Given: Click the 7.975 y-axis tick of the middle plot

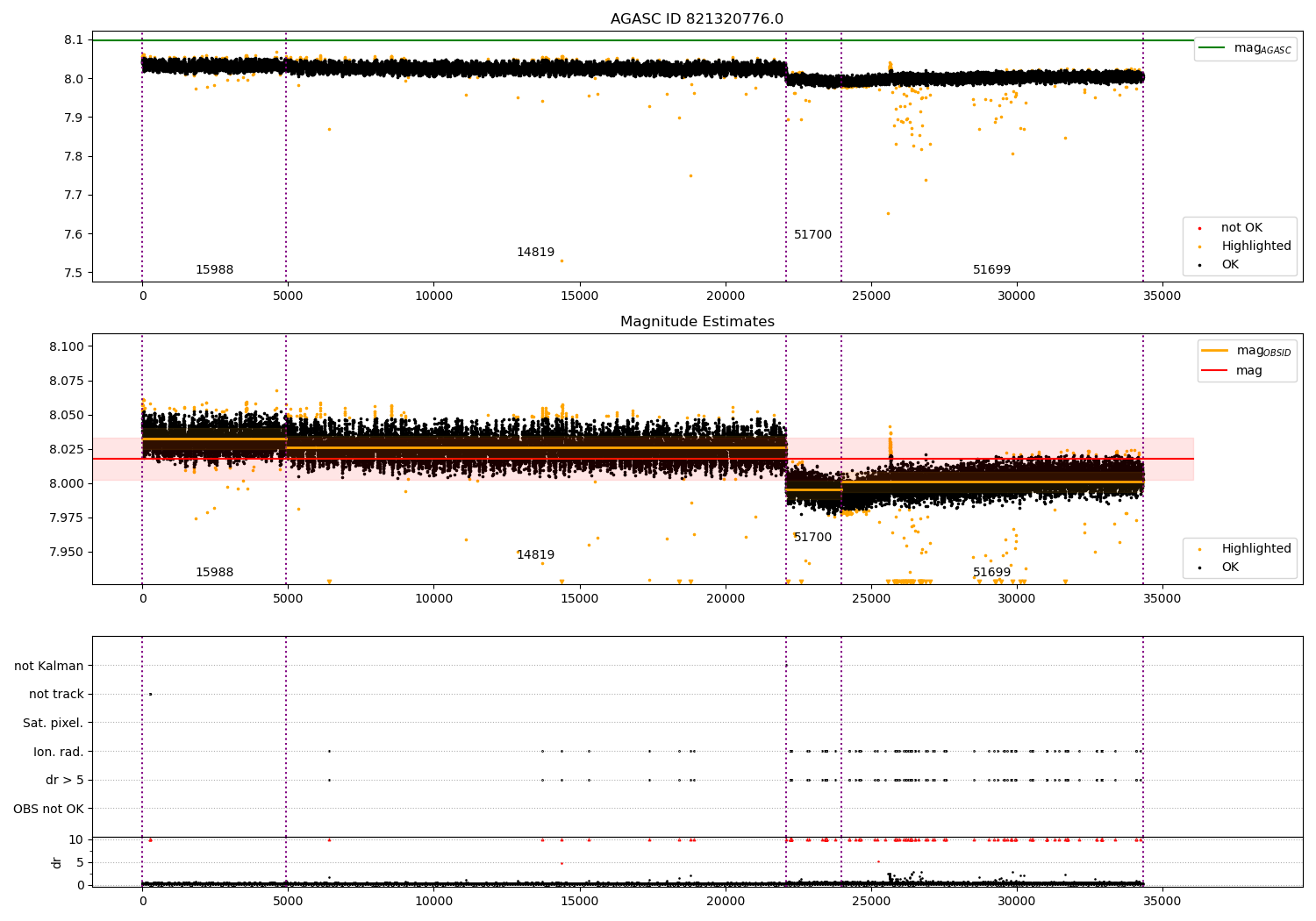Looking at the screenshot, I should (x=66, y=518).
